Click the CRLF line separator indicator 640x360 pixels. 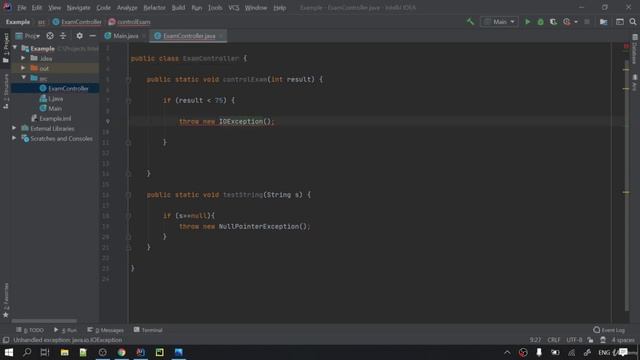pos(554,340)
